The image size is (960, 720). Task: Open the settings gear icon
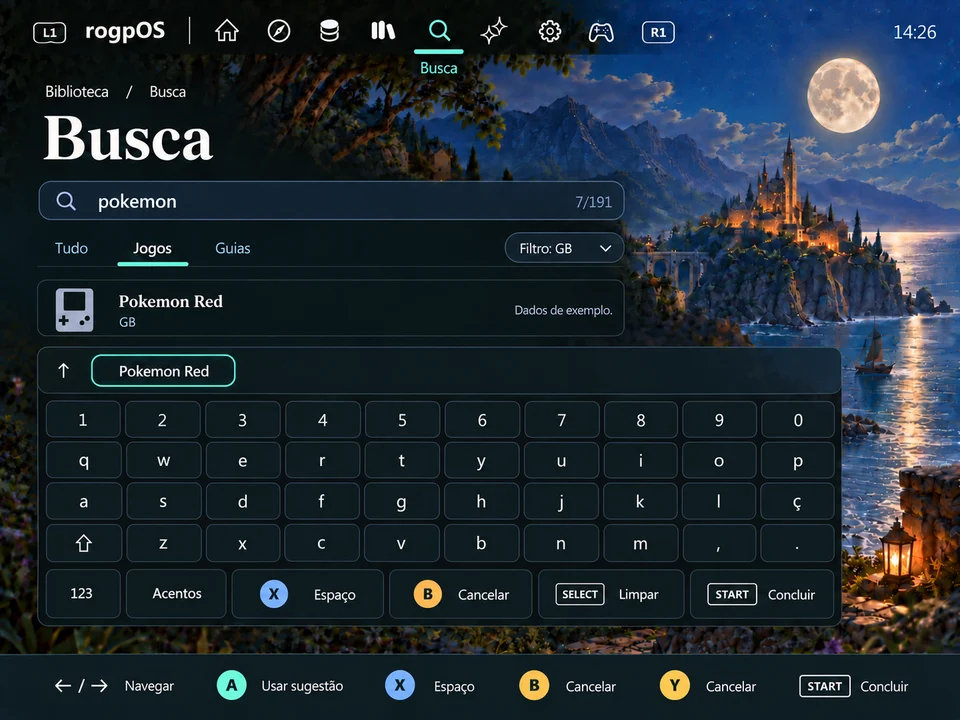pos(549,31)
